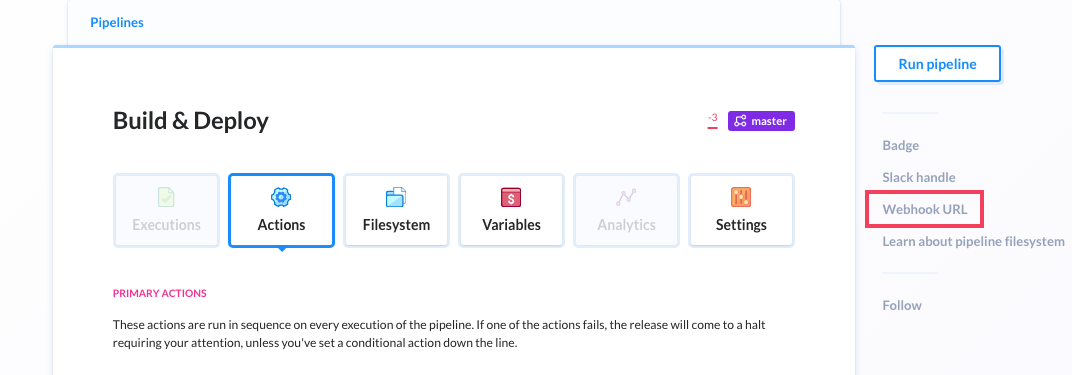Click the Run pipeline button
The image size is (1072, 375).
937,64
